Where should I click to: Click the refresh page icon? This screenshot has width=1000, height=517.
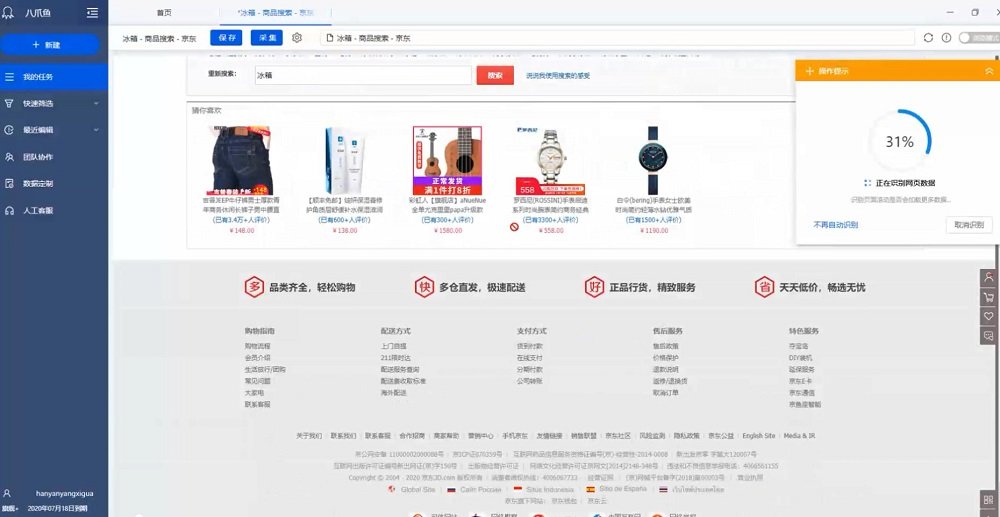coord(928,38)
